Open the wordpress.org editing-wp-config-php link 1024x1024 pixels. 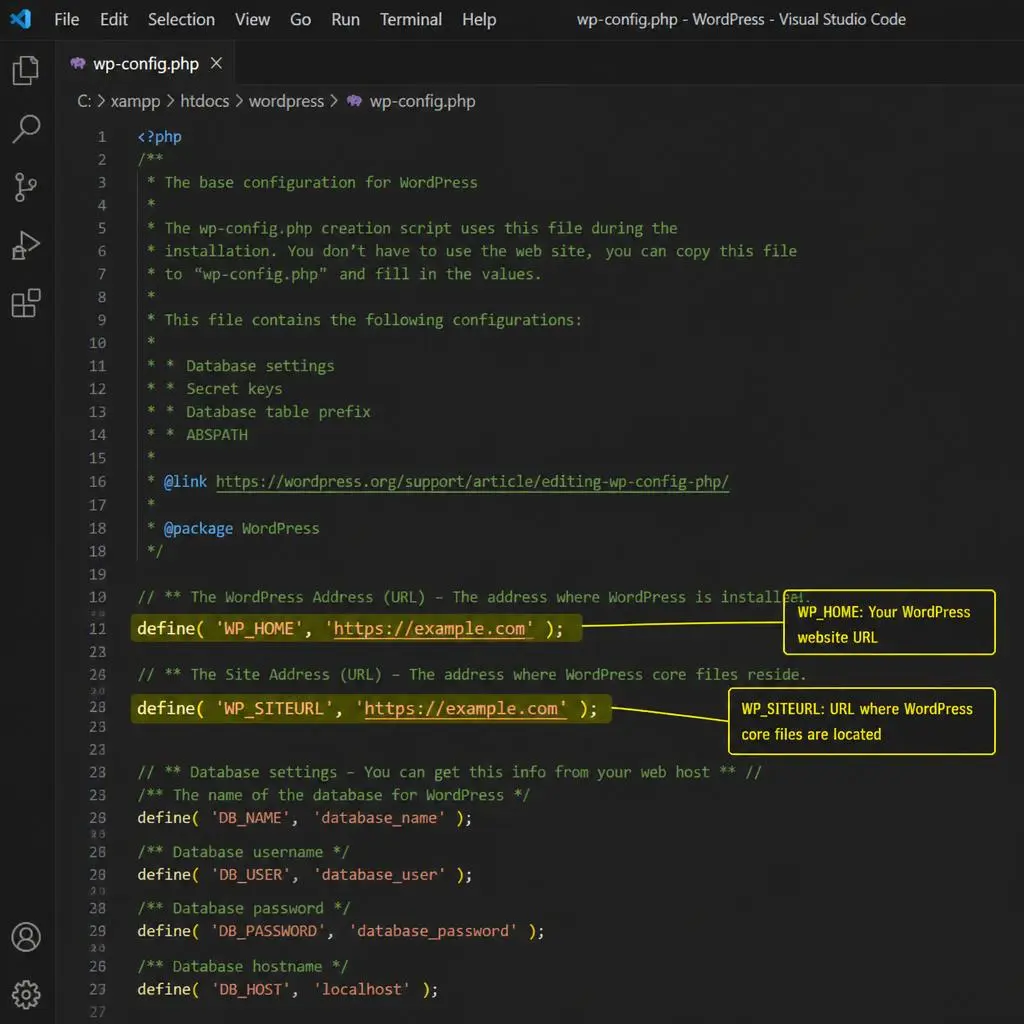[472, 482]
